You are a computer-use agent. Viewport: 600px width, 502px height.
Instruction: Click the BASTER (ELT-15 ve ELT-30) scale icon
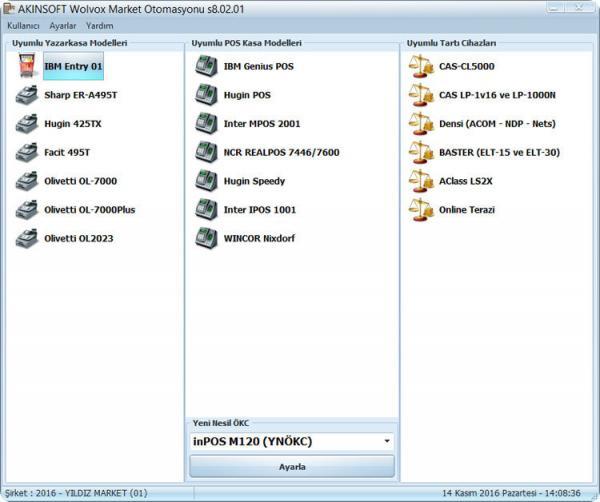click(421, 152)
